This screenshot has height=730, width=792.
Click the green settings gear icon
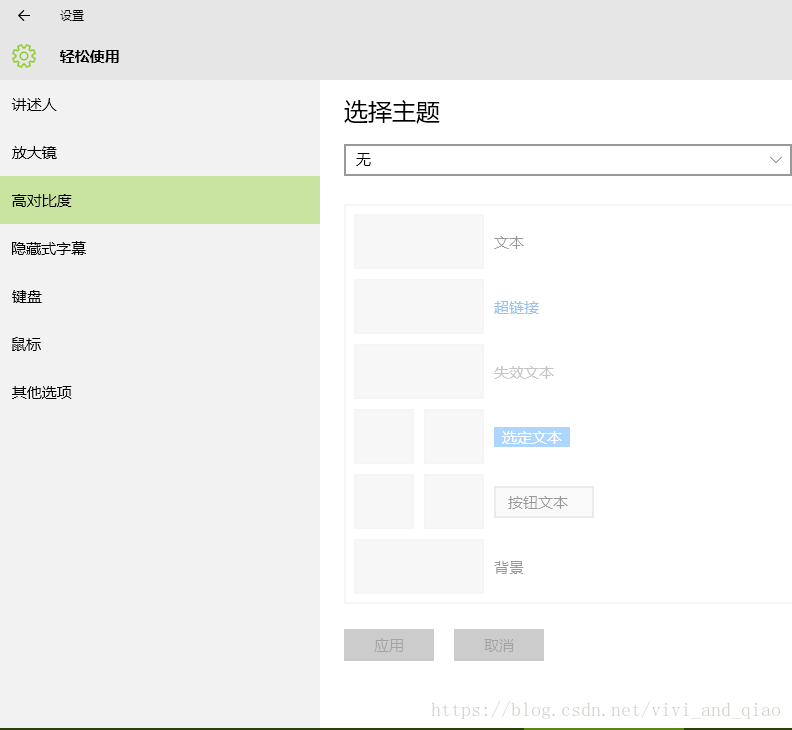coord(24,56)
